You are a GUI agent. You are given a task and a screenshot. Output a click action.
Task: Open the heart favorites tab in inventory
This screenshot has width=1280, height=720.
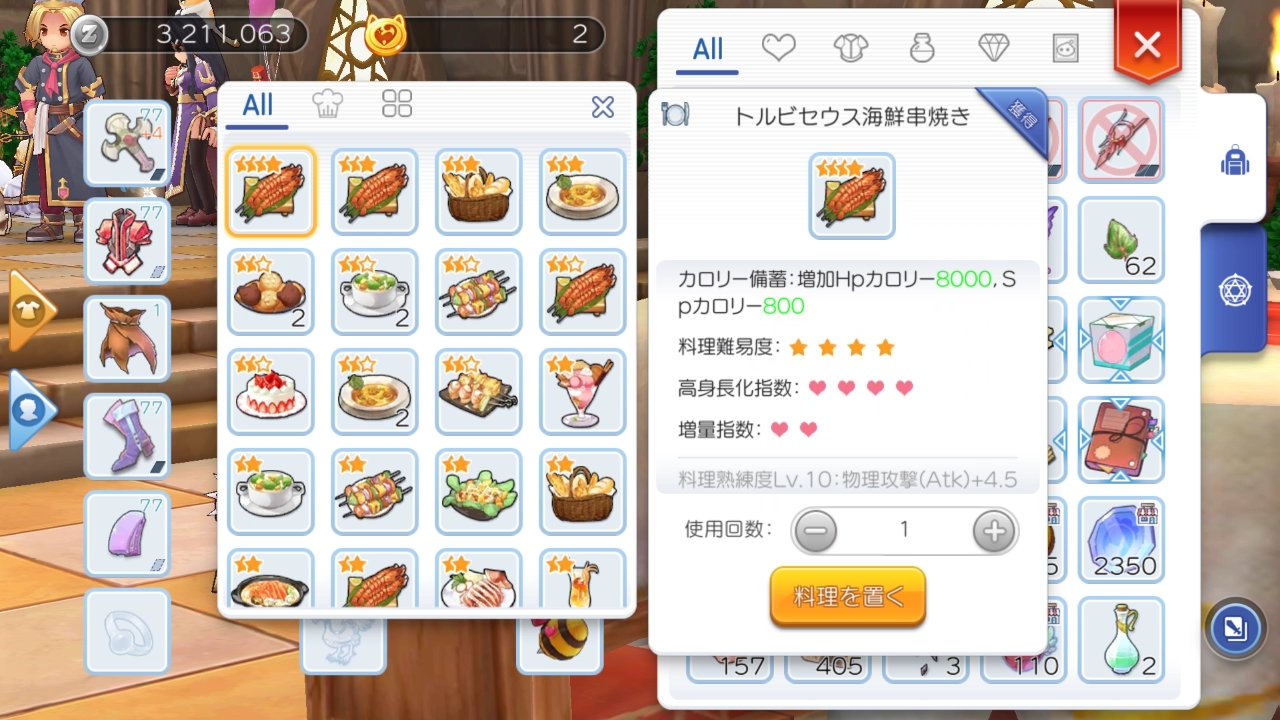pyautogui.click(x=779, y=47)
